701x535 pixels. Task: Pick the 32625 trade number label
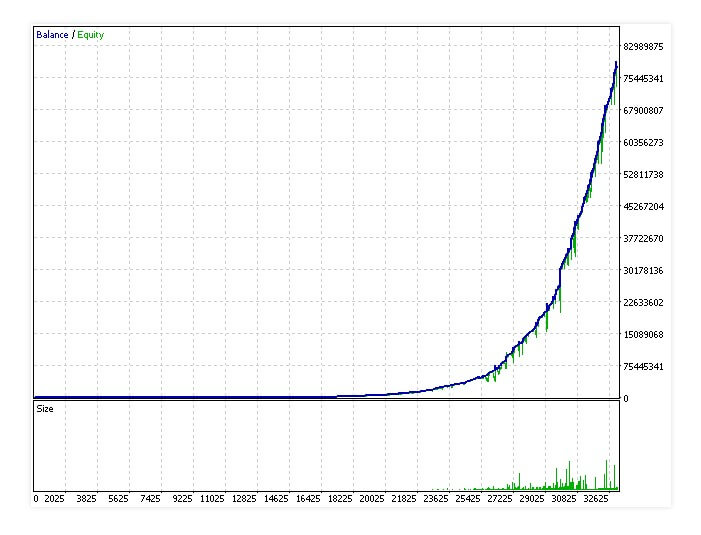(596, 498)
